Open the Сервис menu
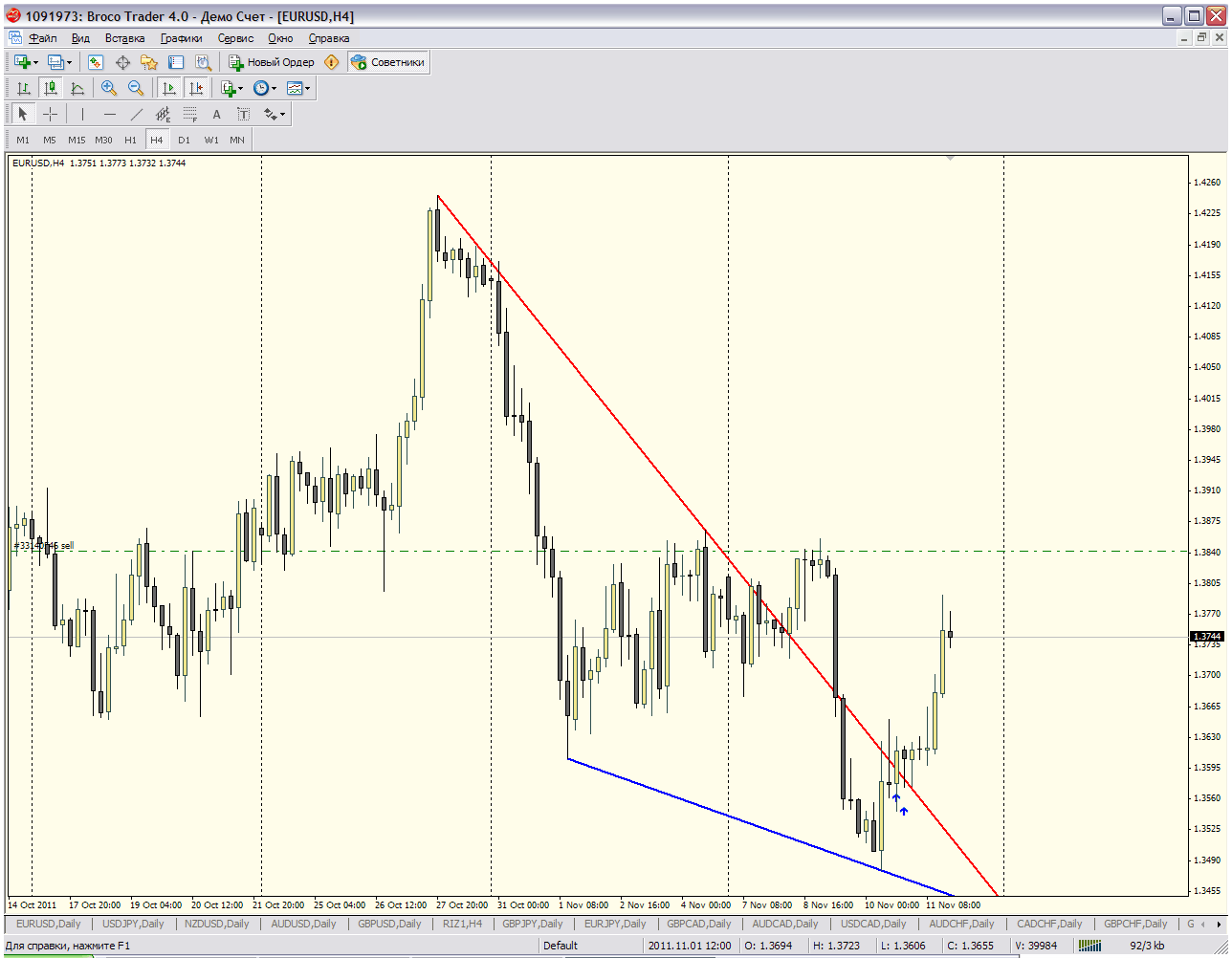Viewport: 1232px width, 958px height. 236,38
